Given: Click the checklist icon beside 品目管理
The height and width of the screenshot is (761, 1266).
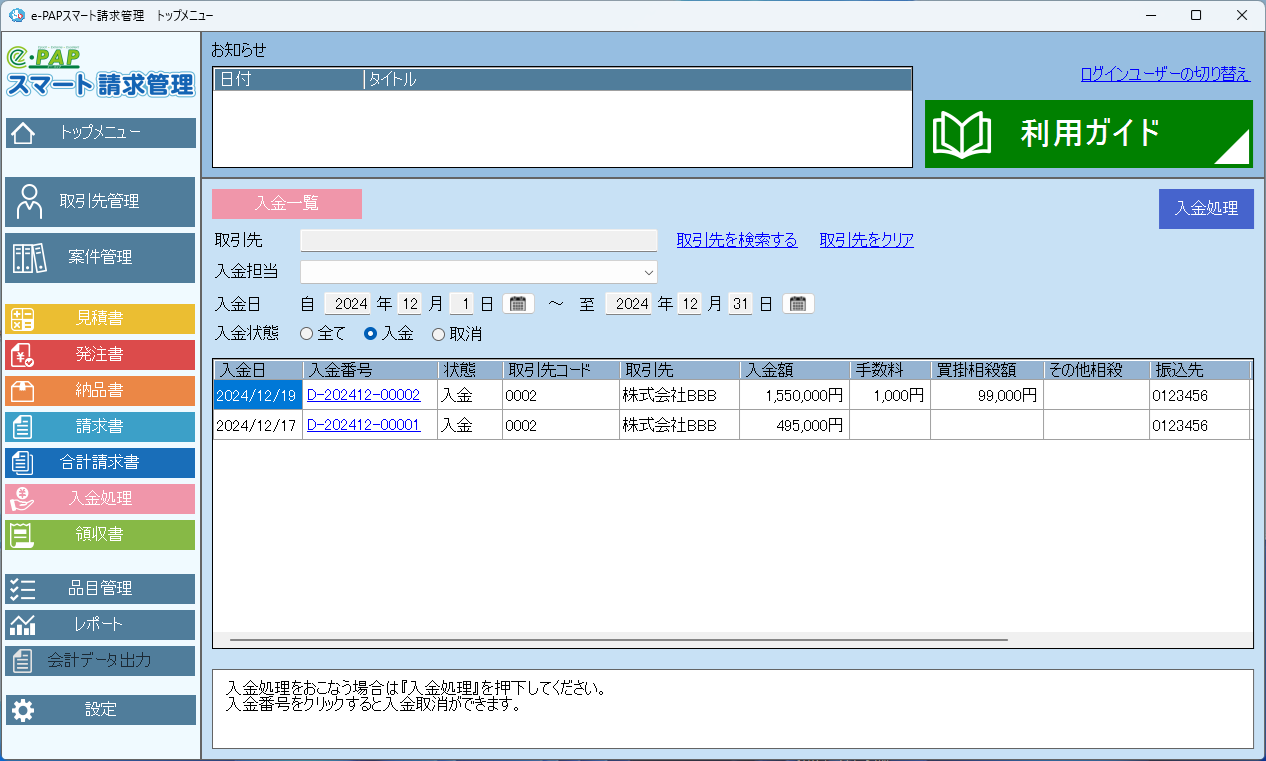Looking at the screenshot, I should pyautogui.click(x=22, y=589).
